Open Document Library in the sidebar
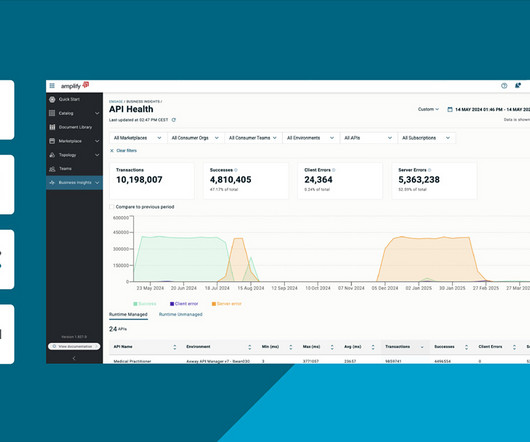Viewport: 530px width, 442px height. click(75, 127)
